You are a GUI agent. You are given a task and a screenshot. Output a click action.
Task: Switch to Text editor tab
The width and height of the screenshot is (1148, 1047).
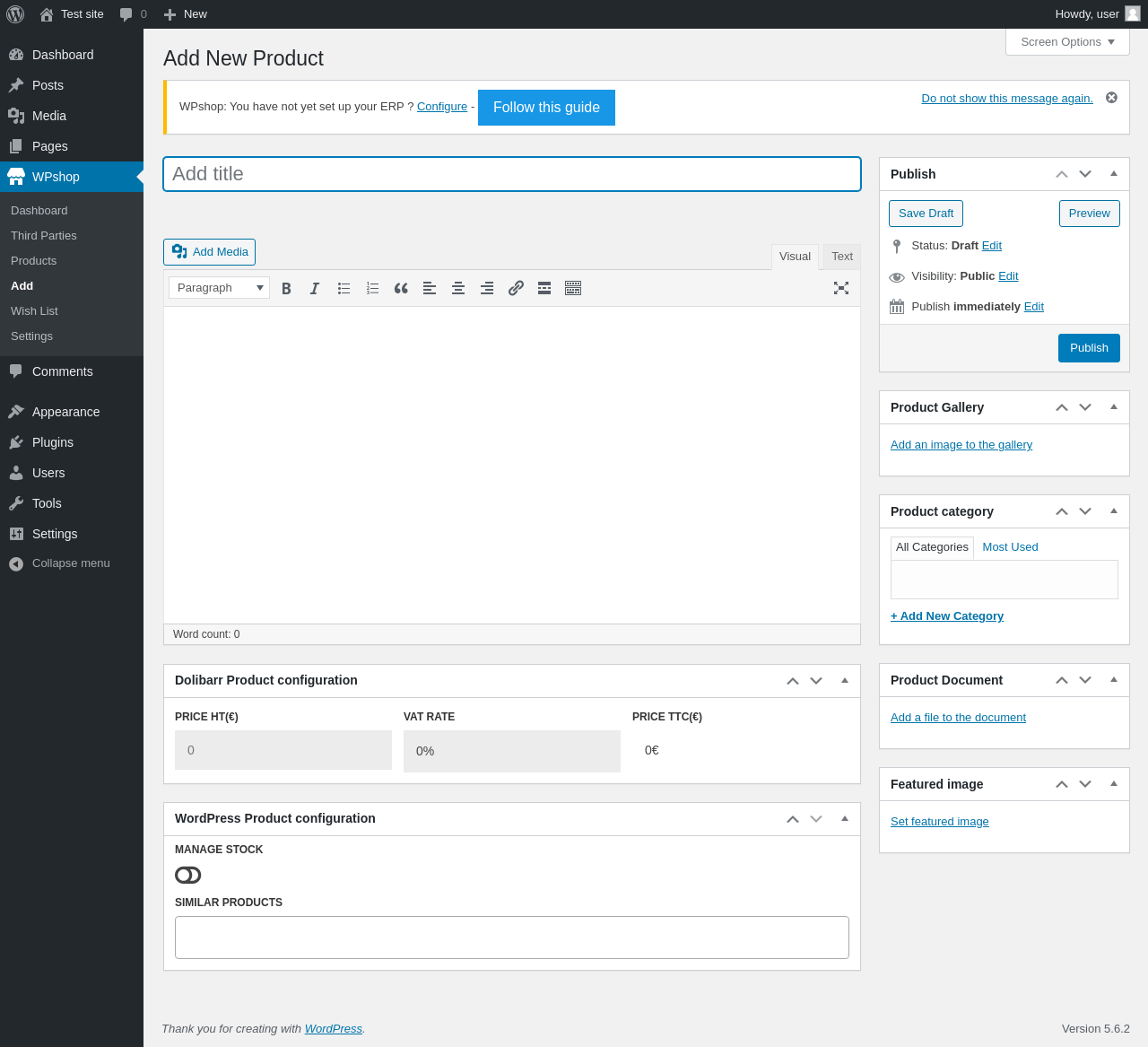[842, 257]
